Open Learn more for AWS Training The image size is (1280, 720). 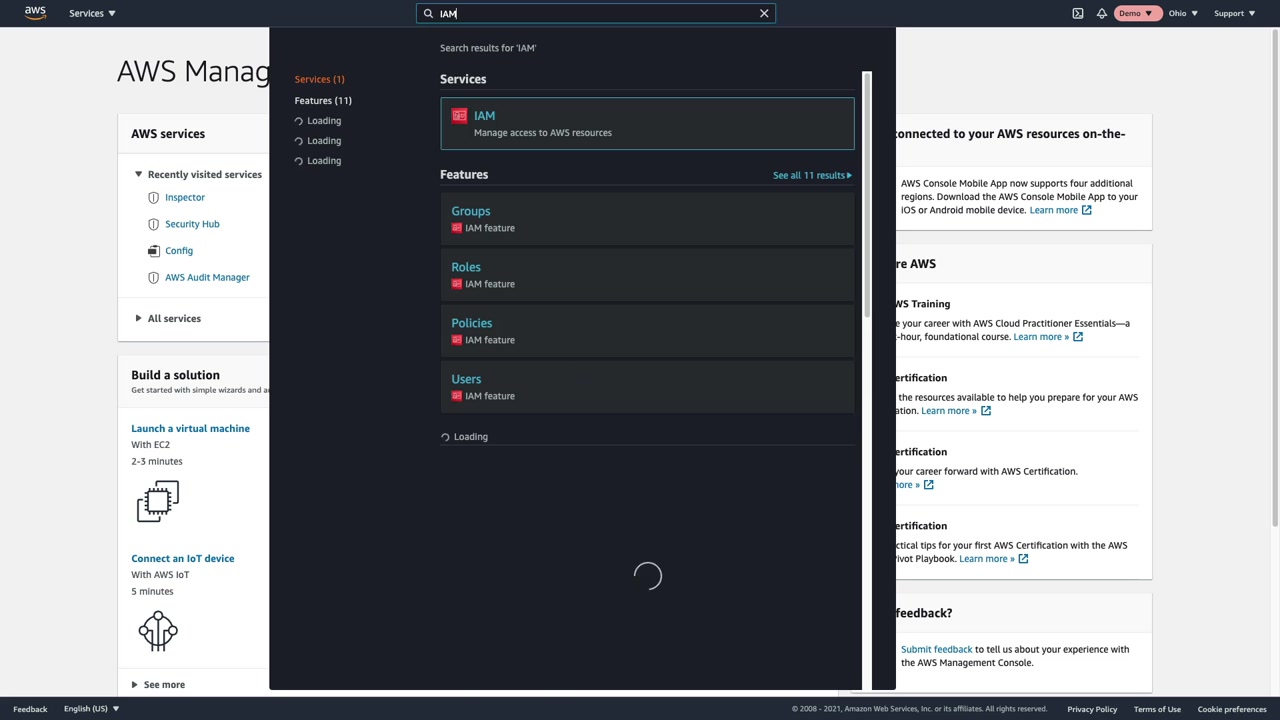tap(1048, 337)
